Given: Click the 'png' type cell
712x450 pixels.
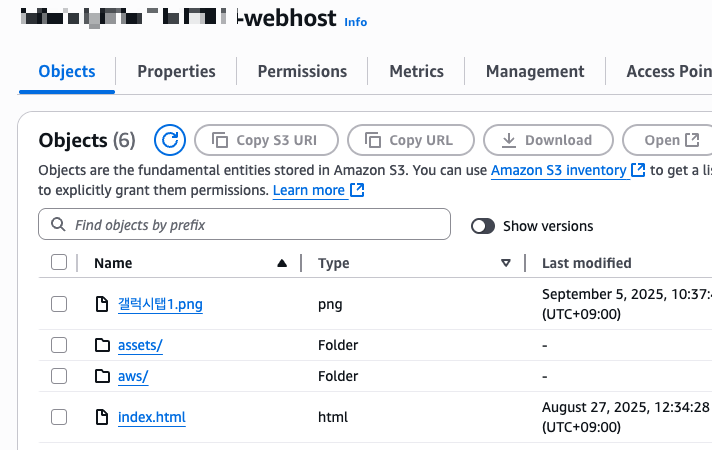Looking at the screenshot, I should click(x=330, y=304).
